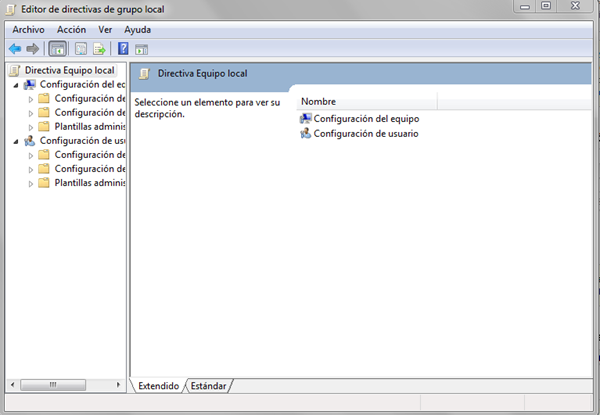Click the computer icon of Configuración del equipo in tree

point(30,85)
